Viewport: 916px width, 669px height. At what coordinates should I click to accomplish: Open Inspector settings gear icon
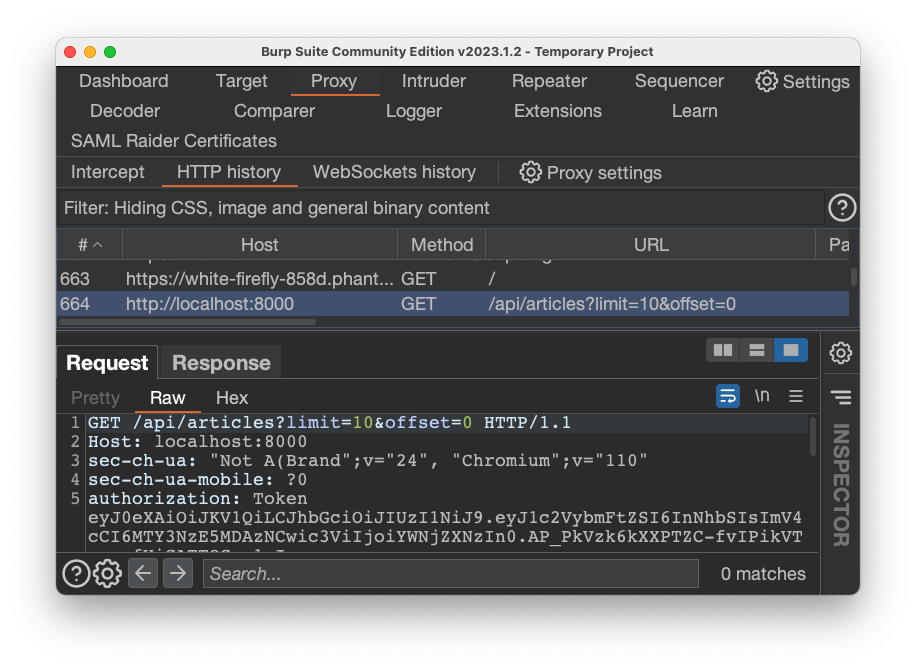(841, 353)
